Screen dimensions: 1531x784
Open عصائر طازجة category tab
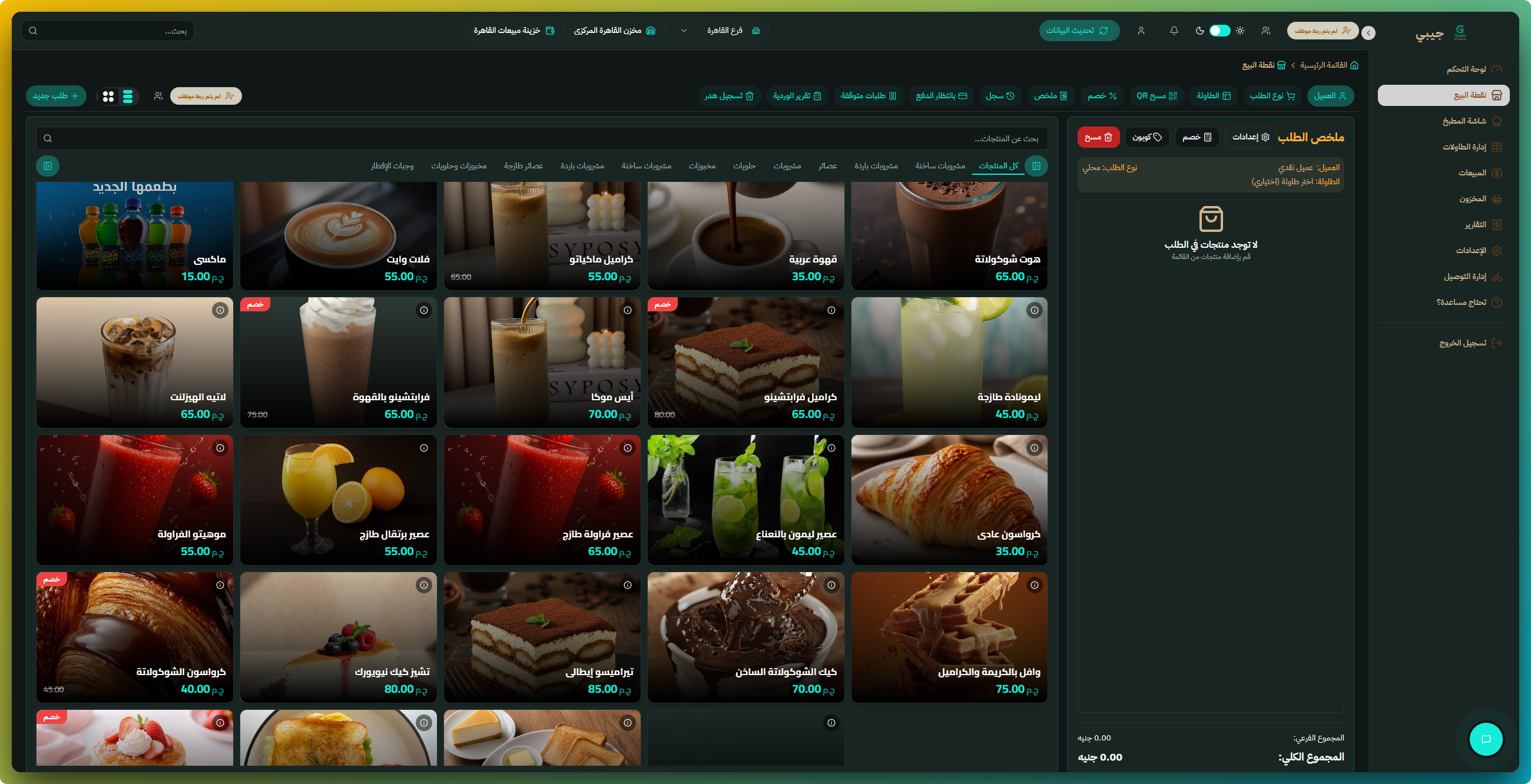click(x=523, y=166)
